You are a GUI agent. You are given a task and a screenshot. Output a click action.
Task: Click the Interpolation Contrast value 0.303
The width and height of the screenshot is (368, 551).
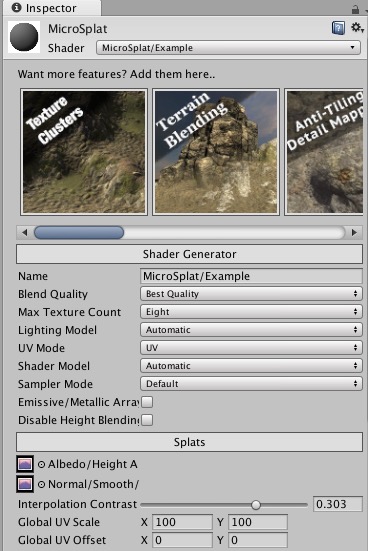pyautogui.click(x=338, y=504)
